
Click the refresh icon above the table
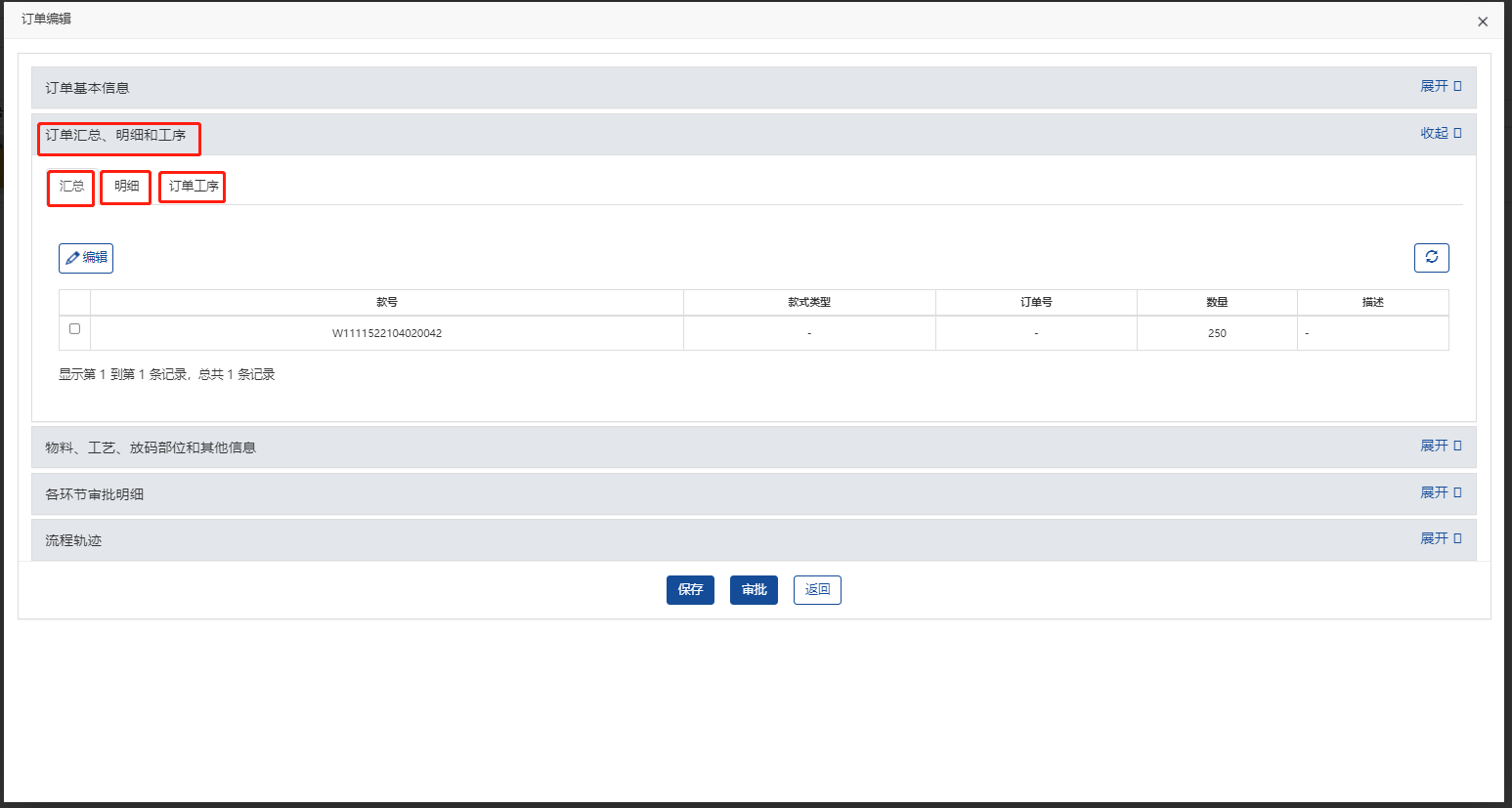click(1431, 258)
